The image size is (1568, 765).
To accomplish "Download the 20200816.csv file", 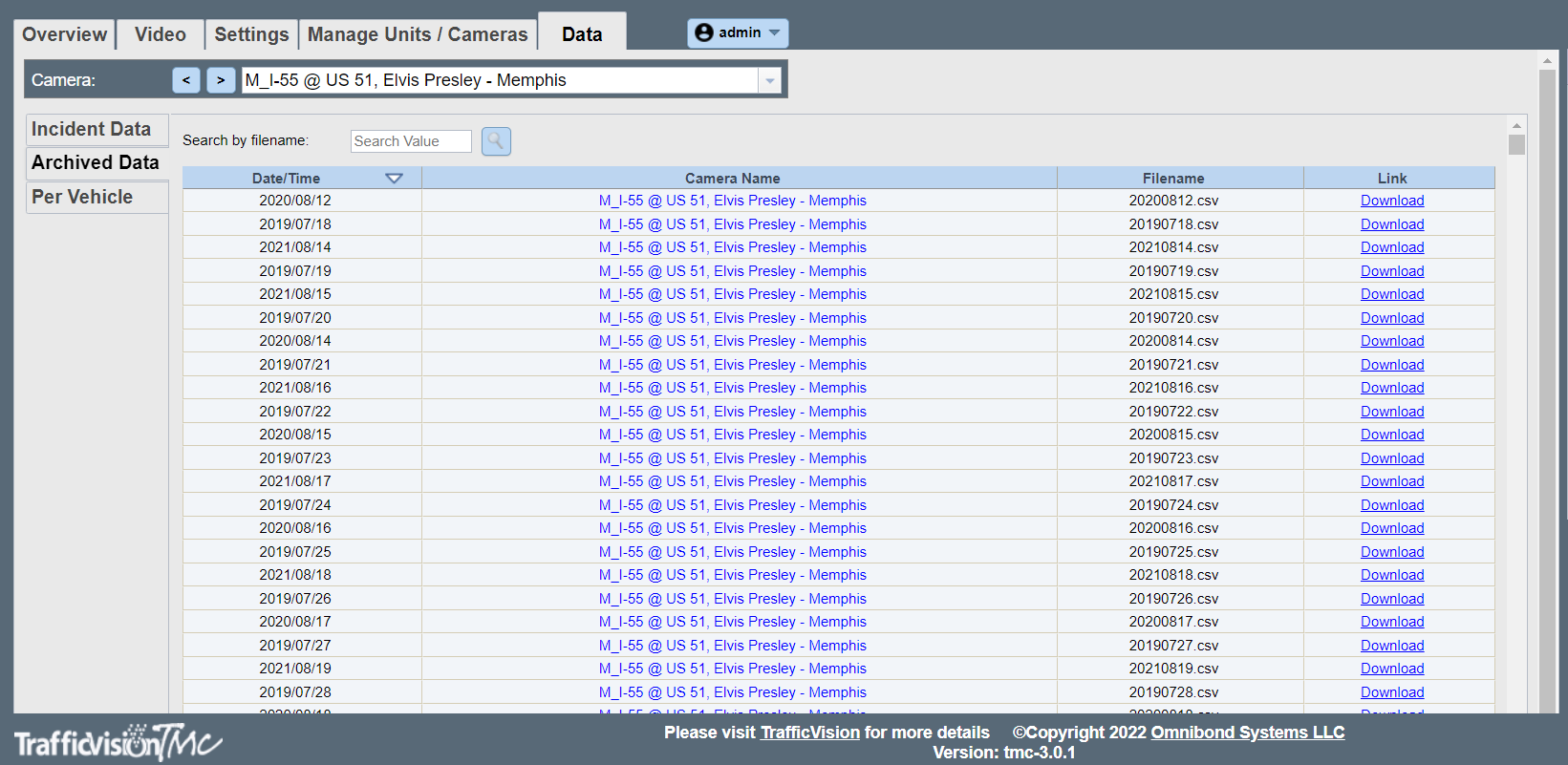I will click(x=1392, y=528).
